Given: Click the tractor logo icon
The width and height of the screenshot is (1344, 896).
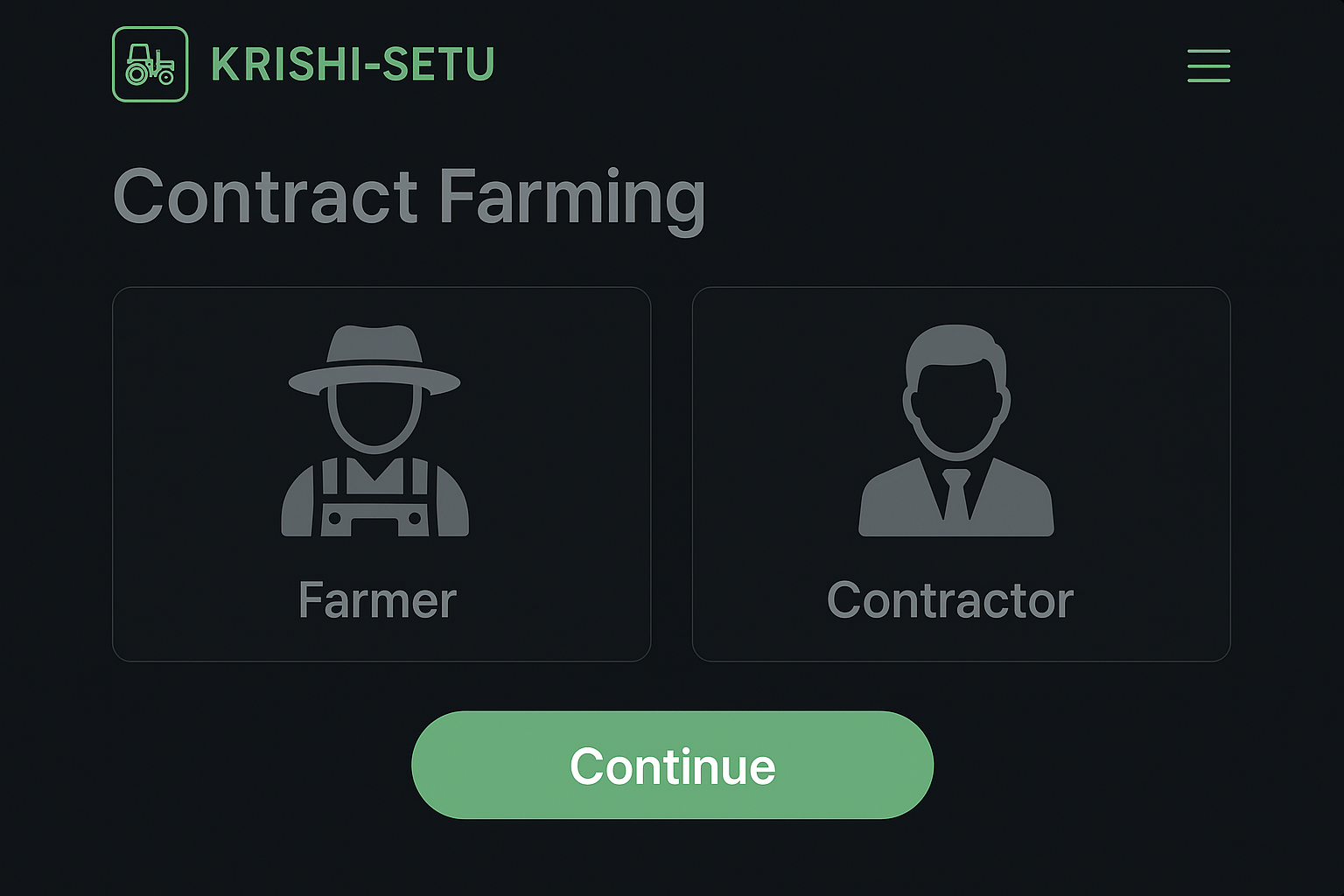Looking at the screenshot, I should (150, 65).
